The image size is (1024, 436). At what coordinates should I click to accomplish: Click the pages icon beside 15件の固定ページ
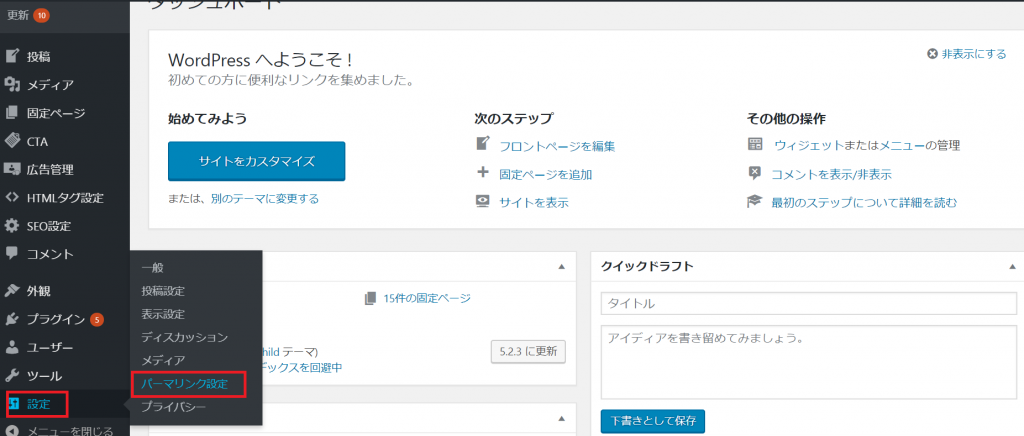point(371,298)
